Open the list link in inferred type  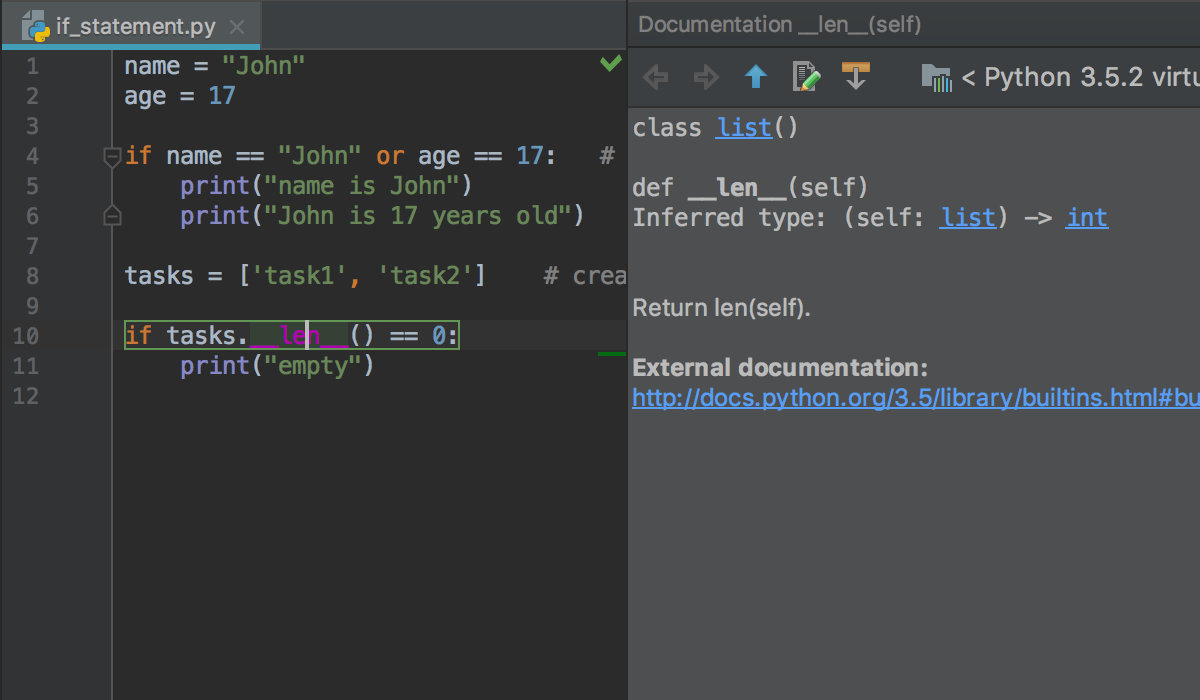968,218
